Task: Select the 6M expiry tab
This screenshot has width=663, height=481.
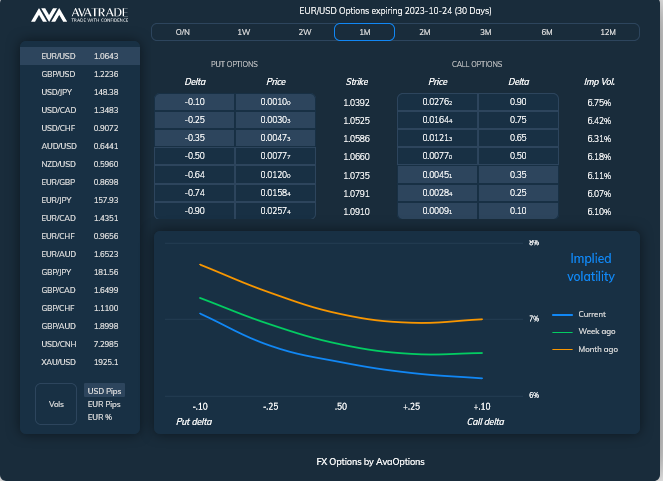Action: tap(547, 32)
